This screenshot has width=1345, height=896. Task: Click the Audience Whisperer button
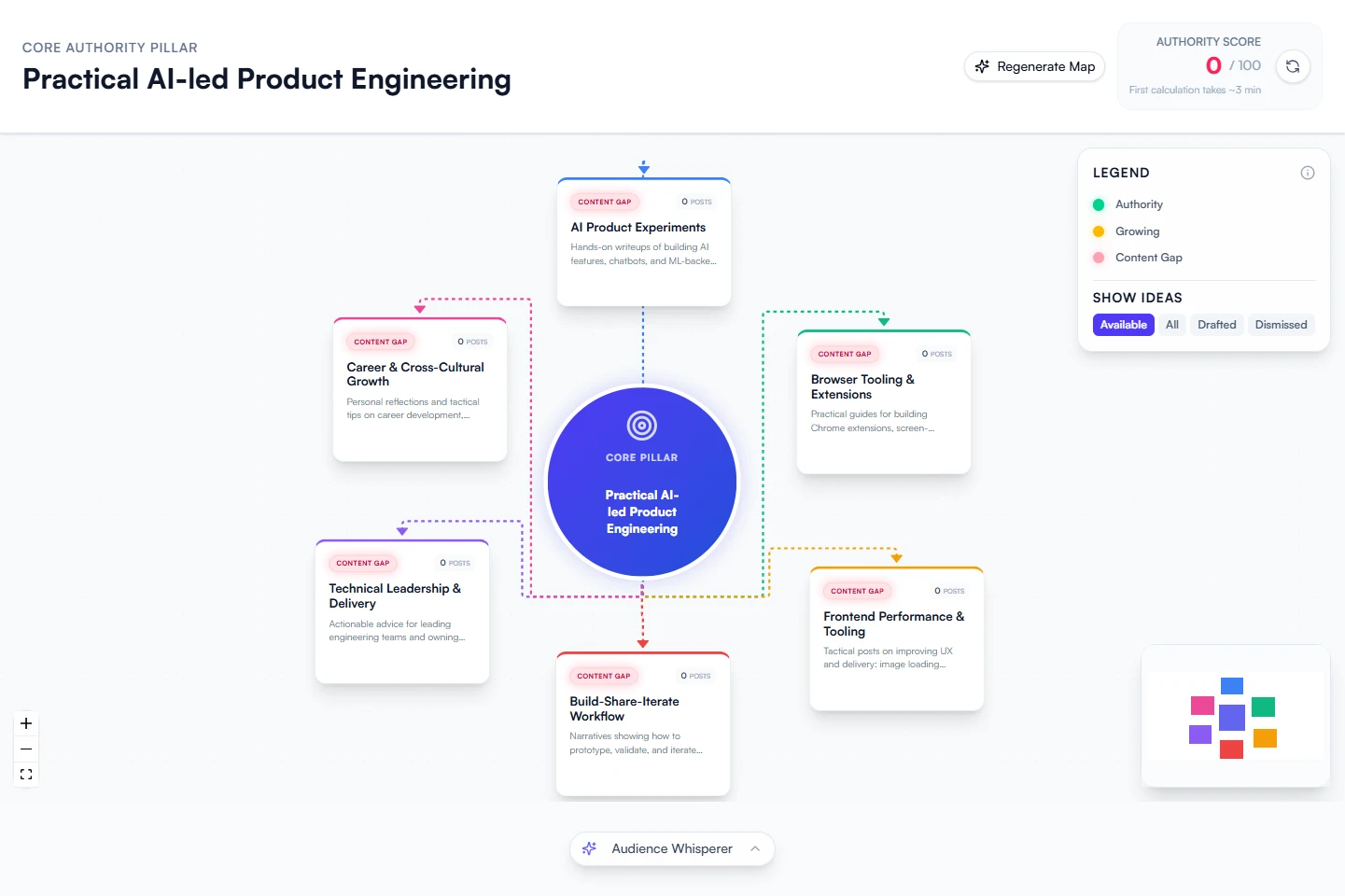[671, 848]
